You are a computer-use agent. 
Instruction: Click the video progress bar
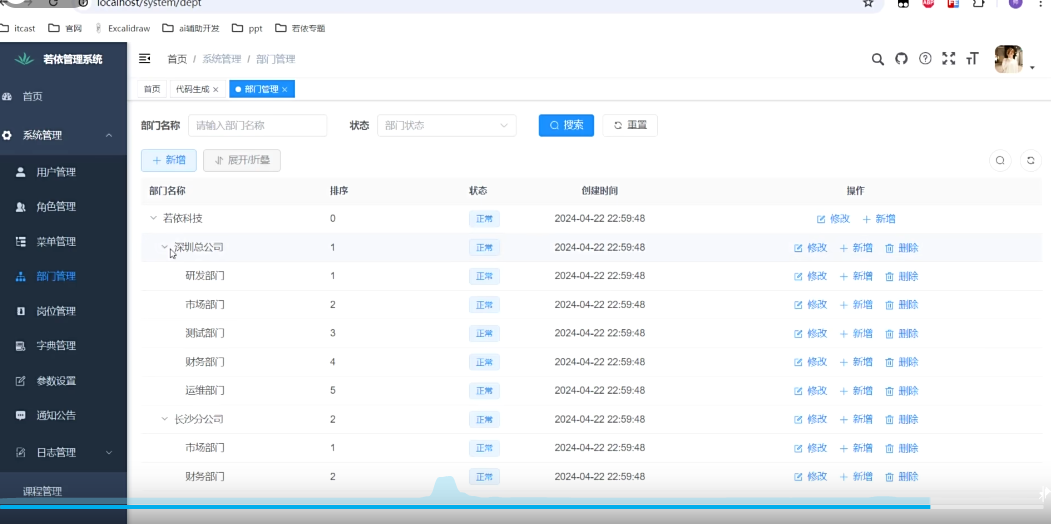(x=526, y=507)
